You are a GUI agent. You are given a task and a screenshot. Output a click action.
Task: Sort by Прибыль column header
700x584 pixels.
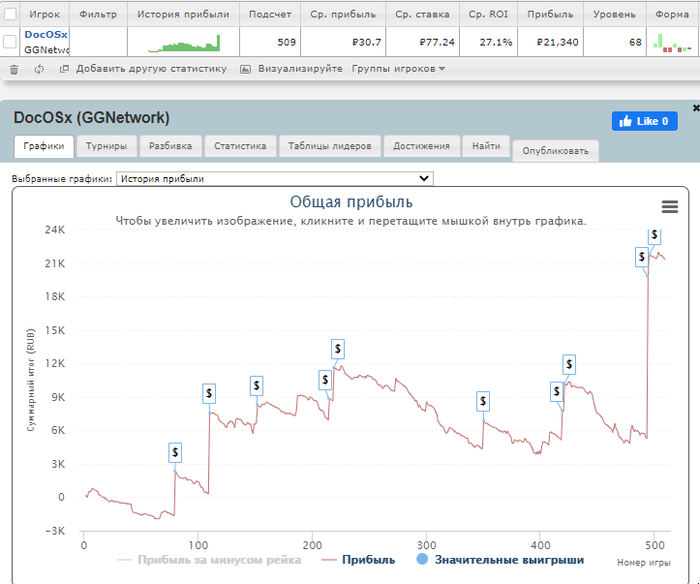(550, 14)
